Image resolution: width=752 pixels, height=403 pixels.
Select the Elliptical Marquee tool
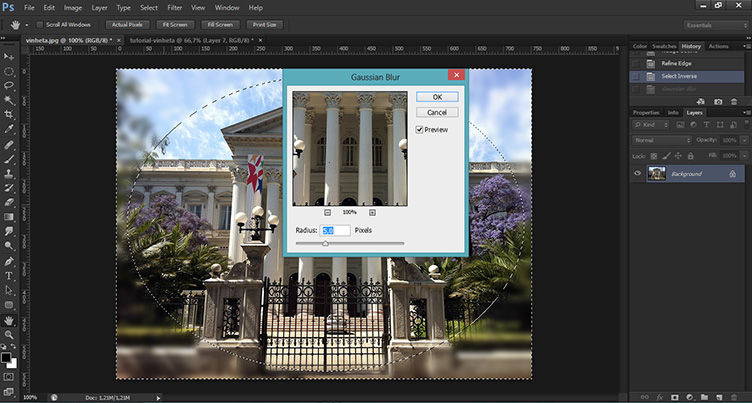point(9,71)
